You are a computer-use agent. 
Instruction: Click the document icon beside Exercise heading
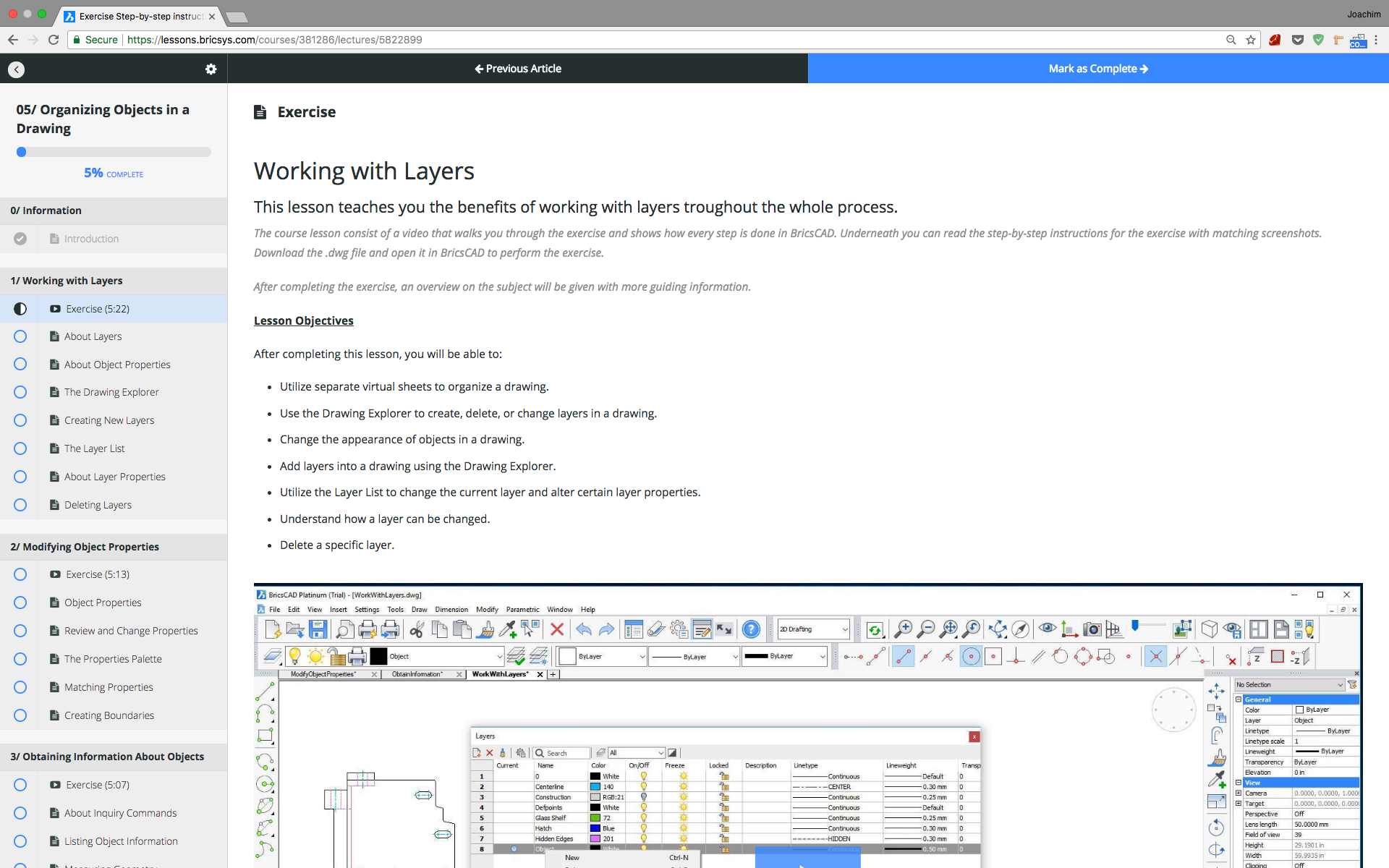260,112
